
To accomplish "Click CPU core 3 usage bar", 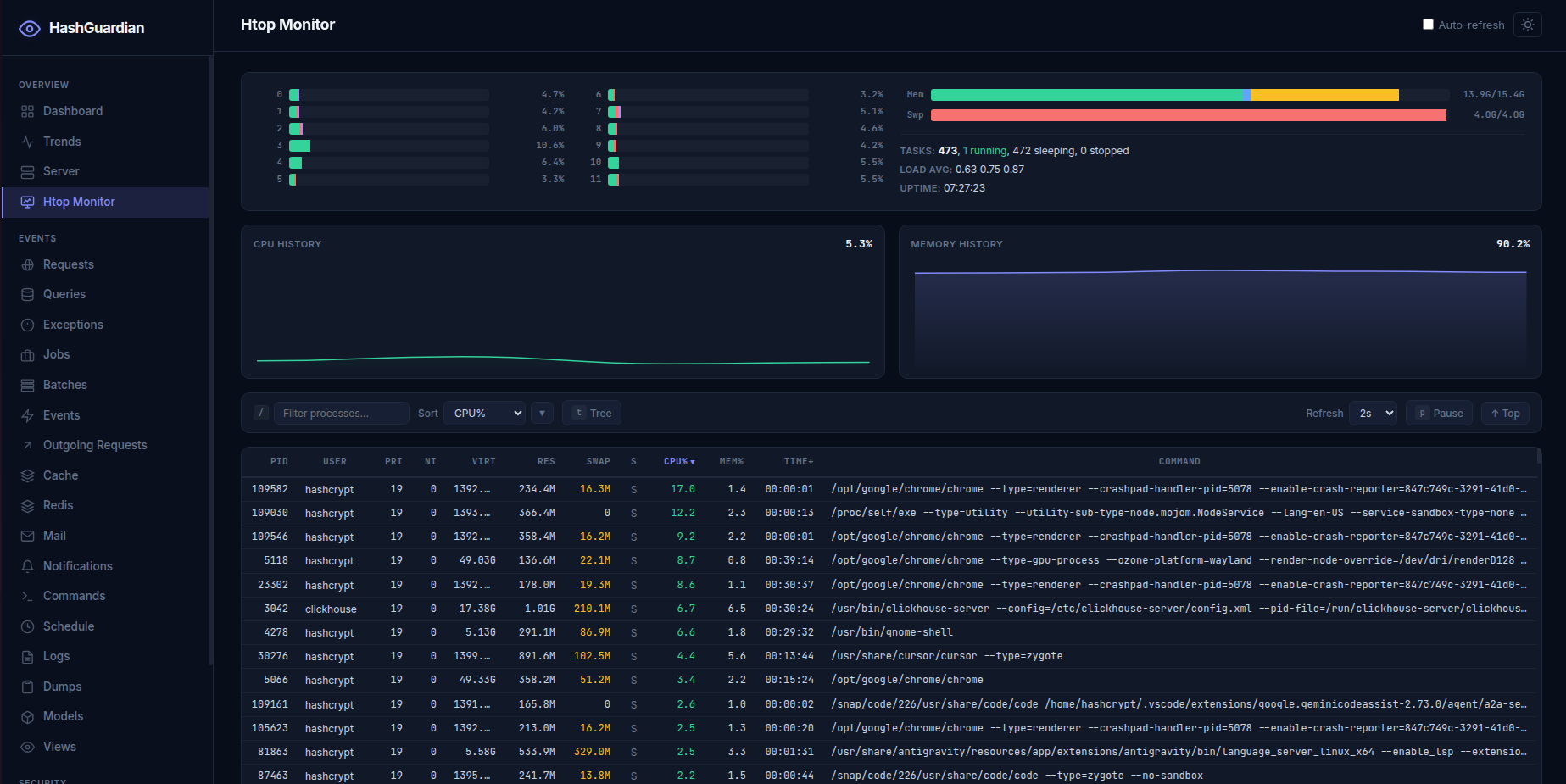I will pyautogui.click(x=389, y=146).
